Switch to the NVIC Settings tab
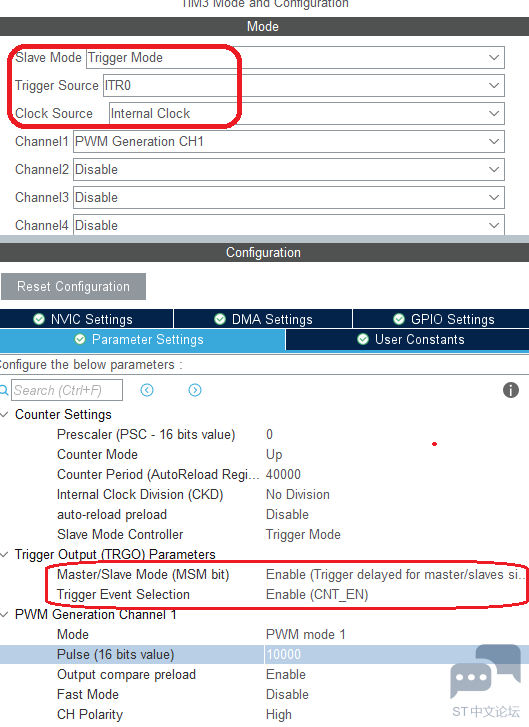 87,319
